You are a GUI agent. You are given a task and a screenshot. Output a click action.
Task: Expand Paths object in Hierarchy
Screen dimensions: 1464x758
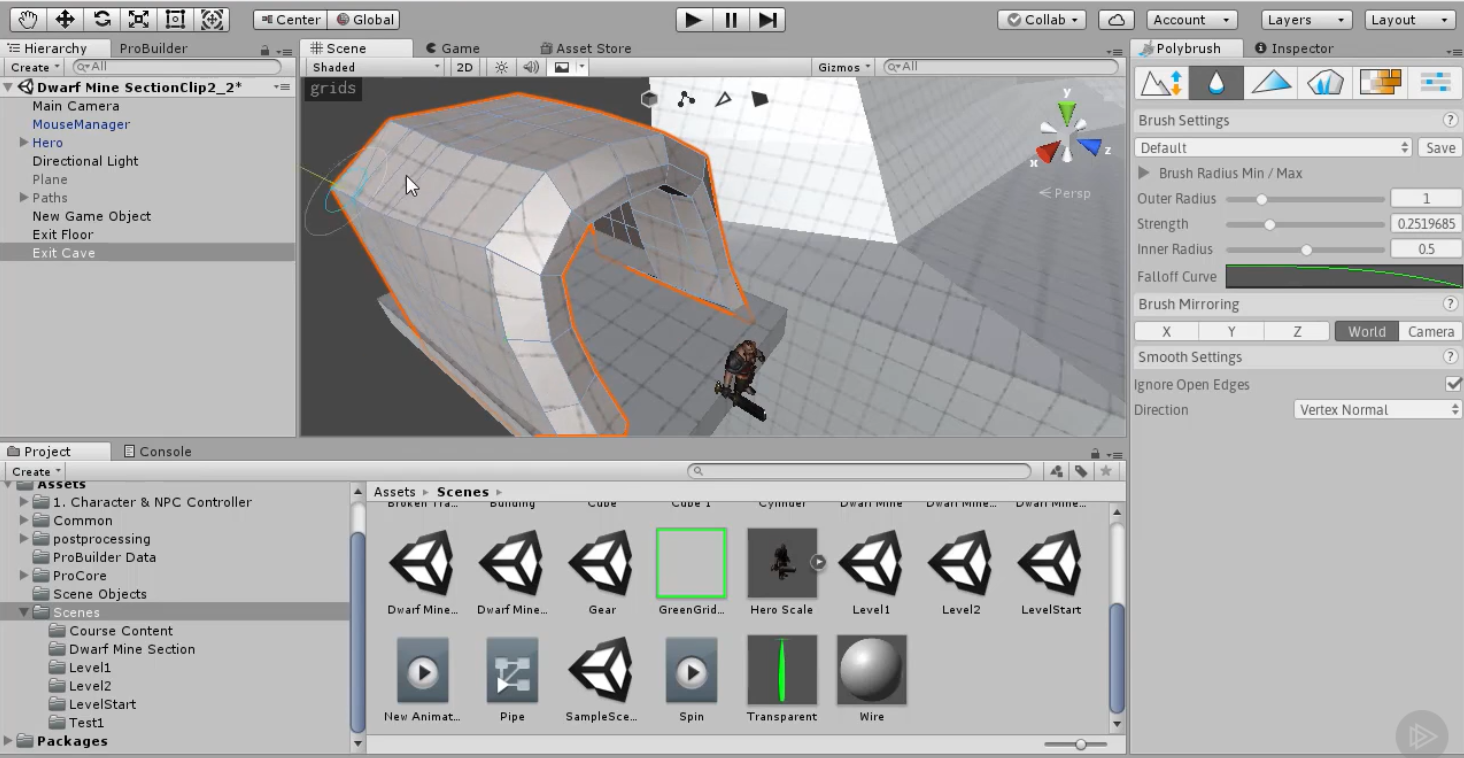24,198
